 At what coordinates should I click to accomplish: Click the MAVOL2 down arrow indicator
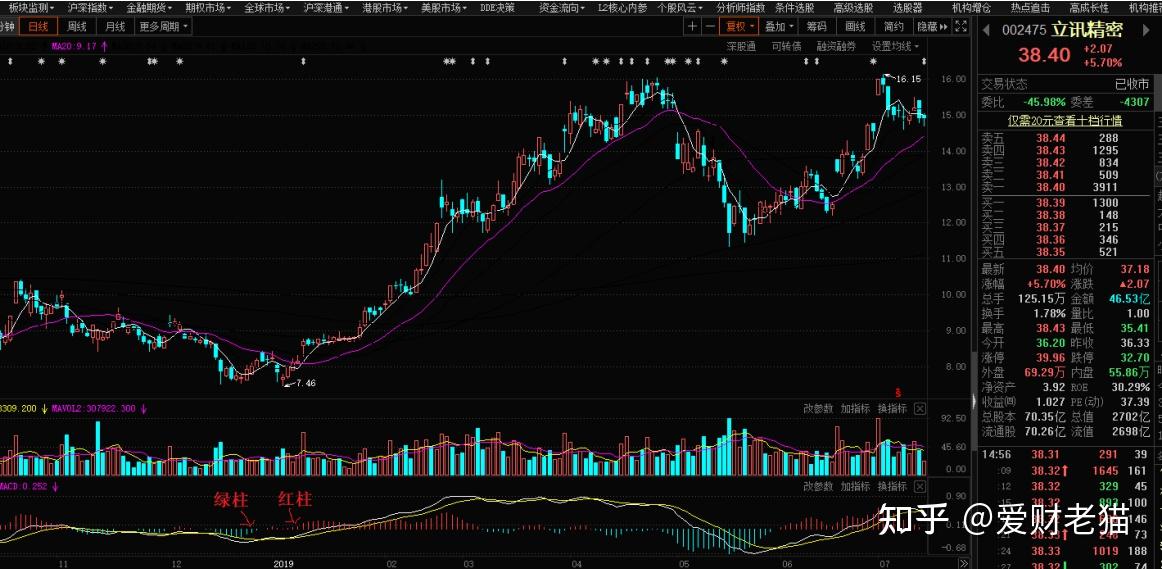(143, 408)
